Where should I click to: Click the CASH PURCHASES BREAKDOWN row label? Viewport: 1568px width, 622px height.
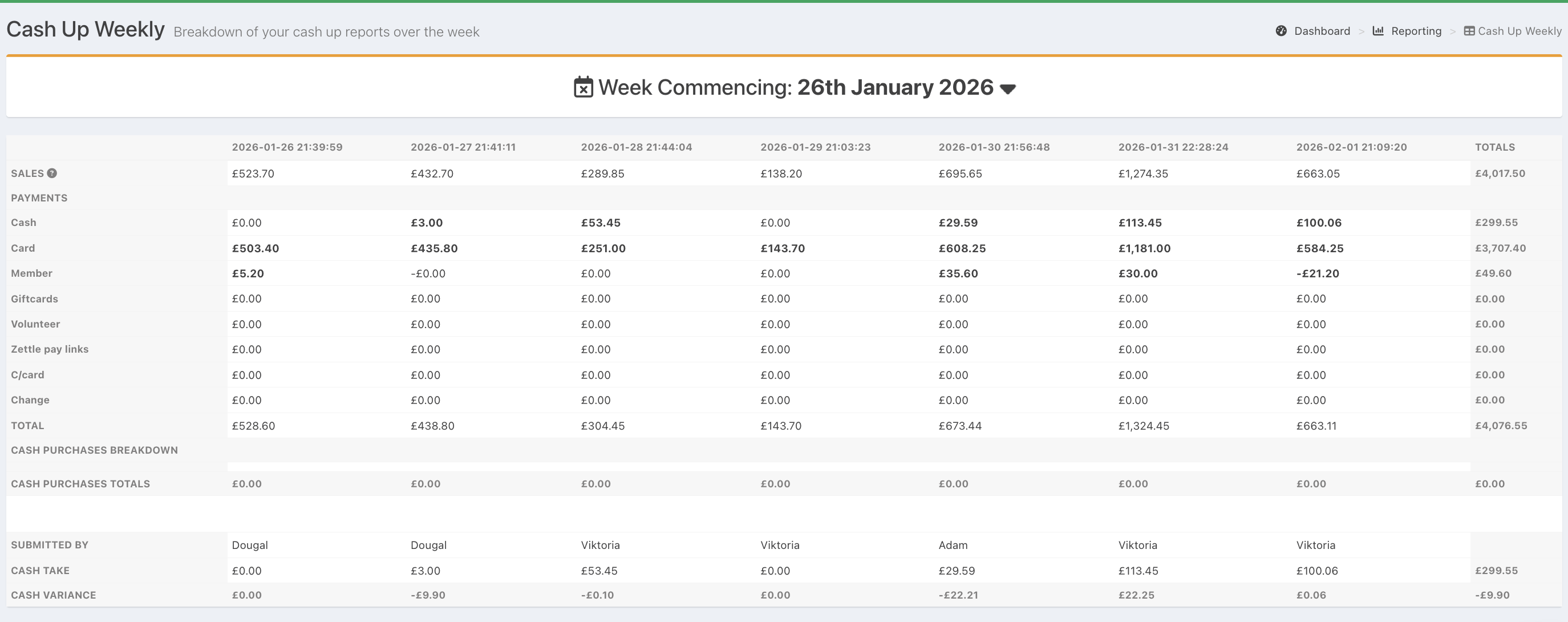point(94,450)
